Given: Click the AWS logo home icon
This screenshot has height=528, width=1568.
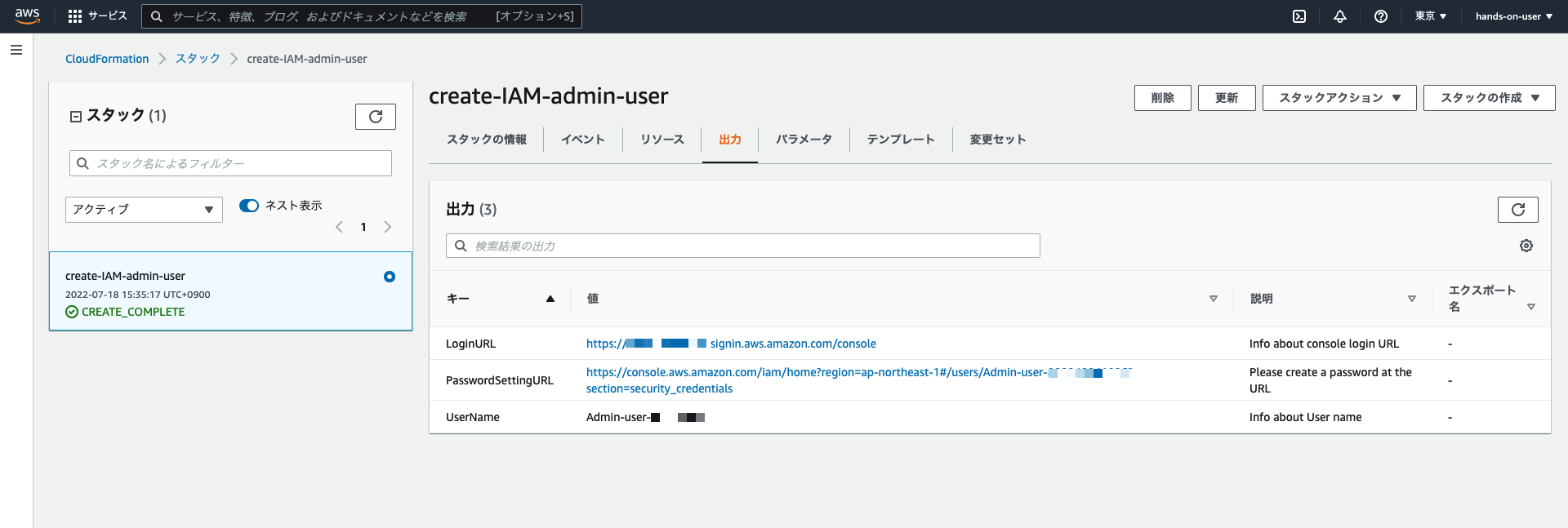Looking at the screenshot, I should coord(27,16).
